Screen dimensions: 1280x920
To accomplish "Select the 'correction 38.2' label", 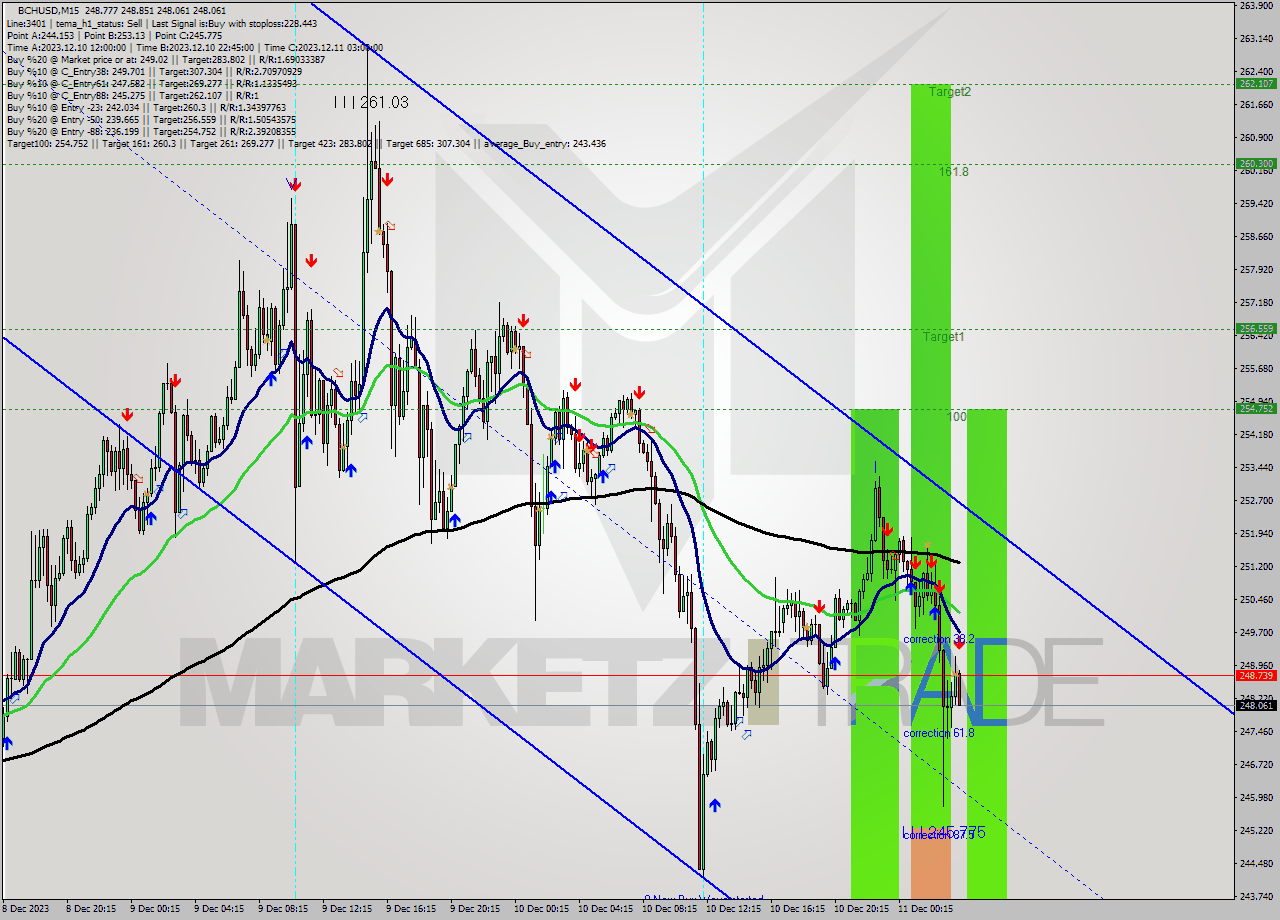I will pyautogui.click(x=938, y=639).
